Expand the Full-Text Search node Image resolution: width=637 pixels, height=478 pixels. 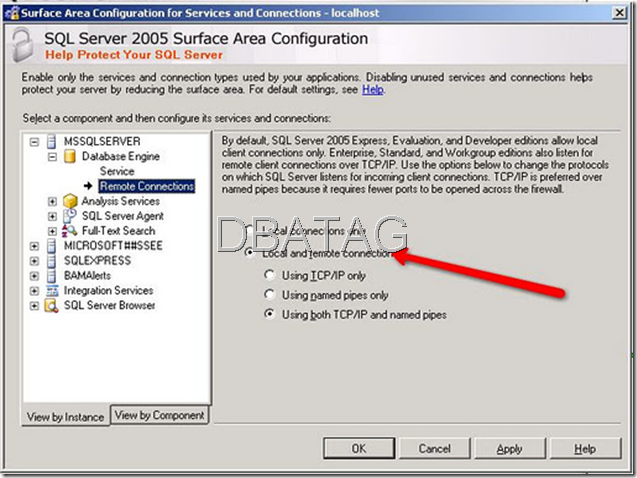52,231
